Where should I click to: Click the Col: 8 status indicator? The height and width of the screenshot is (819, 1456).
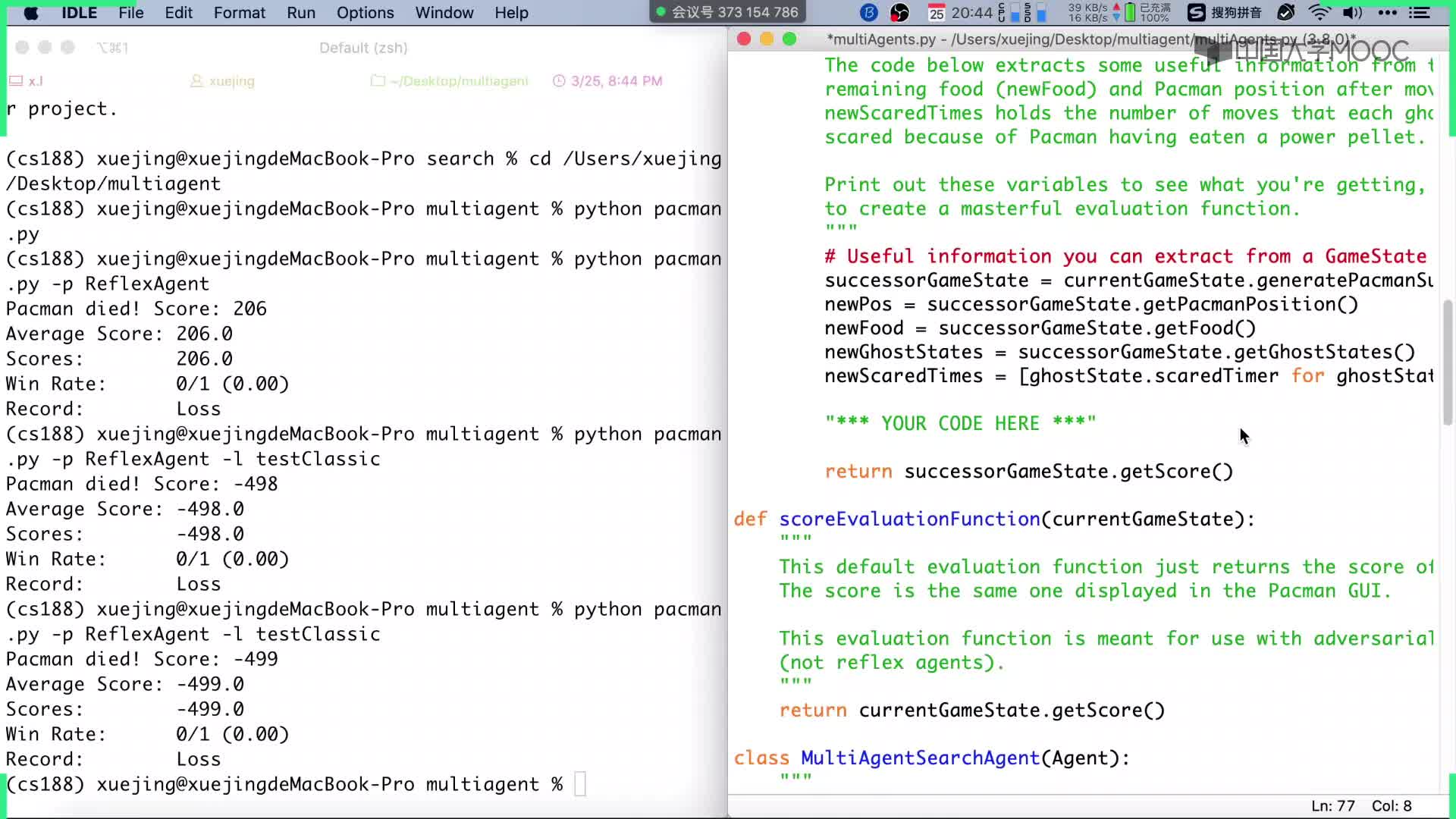(x=1392, y=806)
